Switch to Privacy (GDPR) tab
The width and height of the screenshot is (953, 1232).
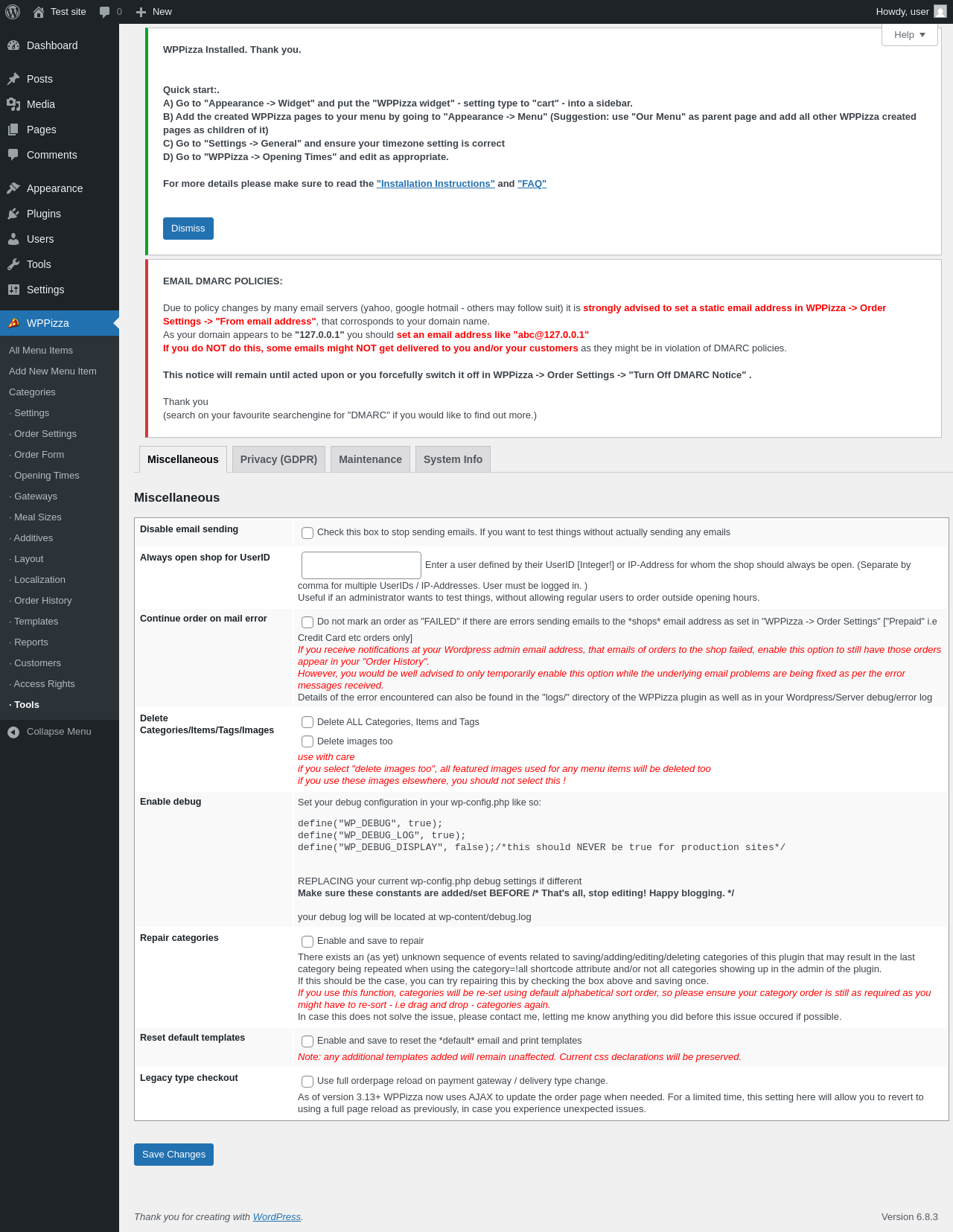pos(278,459)
